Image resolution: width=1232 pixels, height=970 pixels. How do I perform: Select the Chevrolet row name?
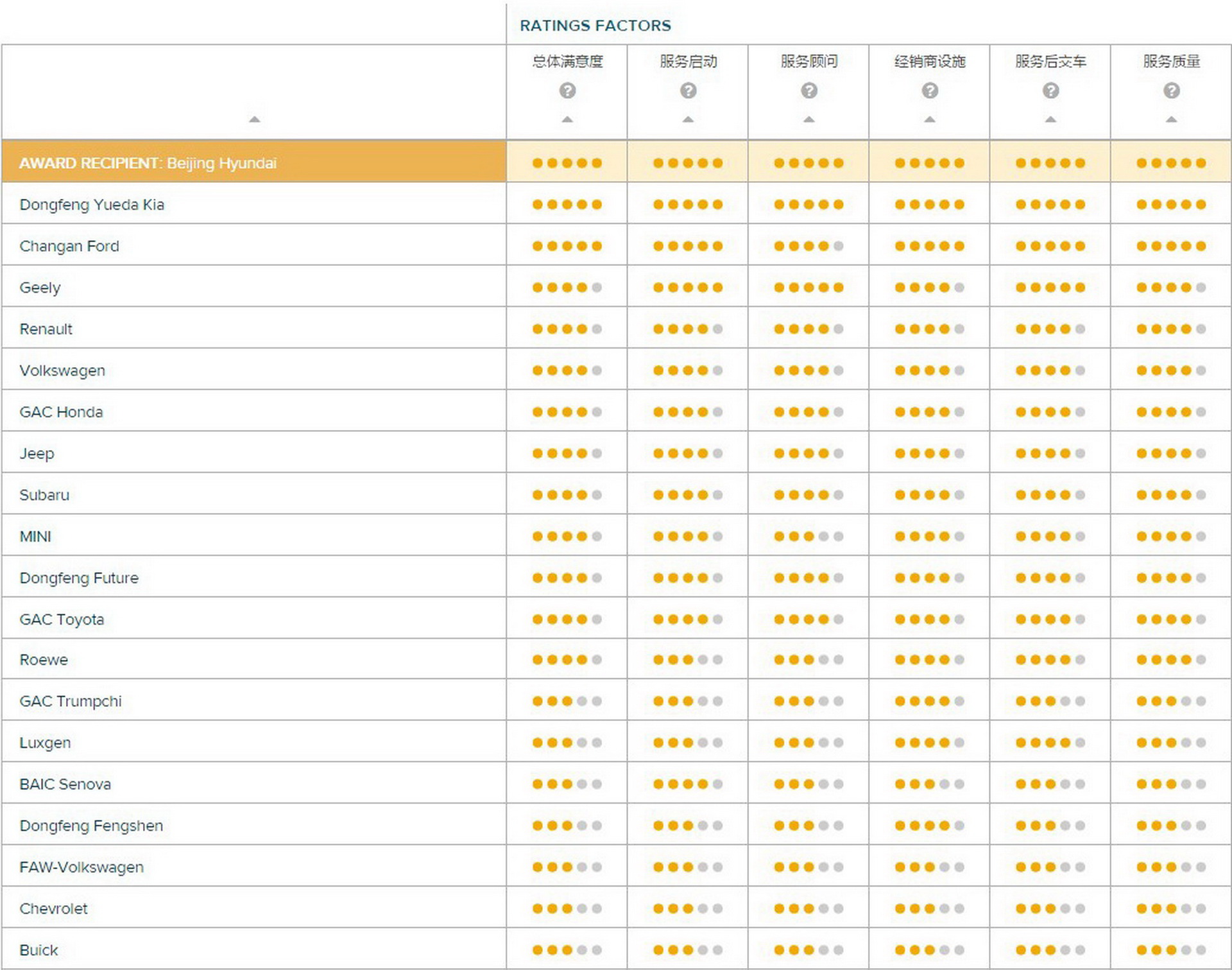point(53,909)
